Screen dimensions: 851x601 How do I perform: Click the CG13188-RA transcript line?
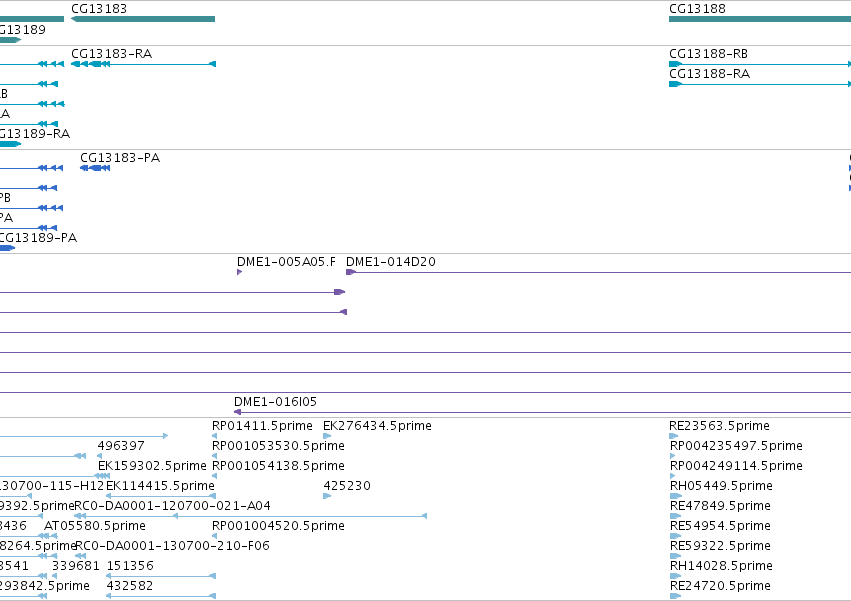point(760,84)
